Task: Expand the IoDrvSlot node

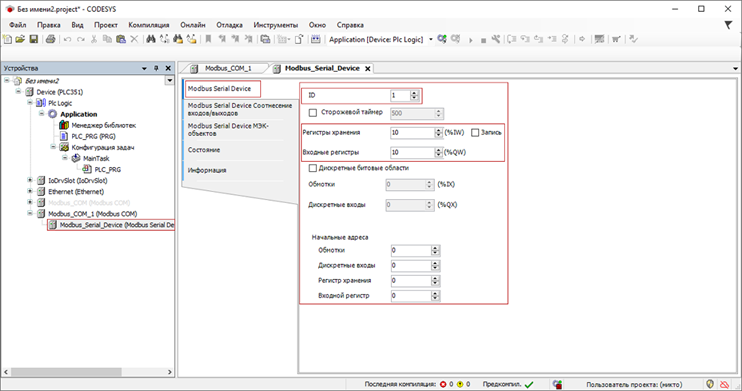Action: coord(30,180)
